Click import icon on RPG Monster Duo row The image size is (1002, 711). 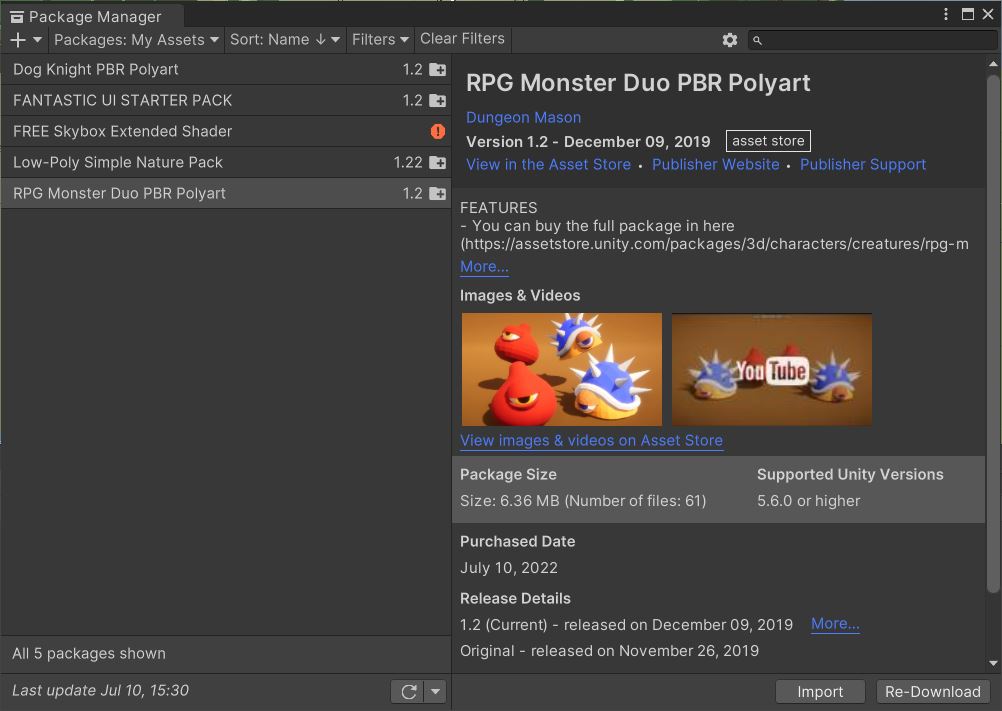pyautogui.click(x=438, y=193)
